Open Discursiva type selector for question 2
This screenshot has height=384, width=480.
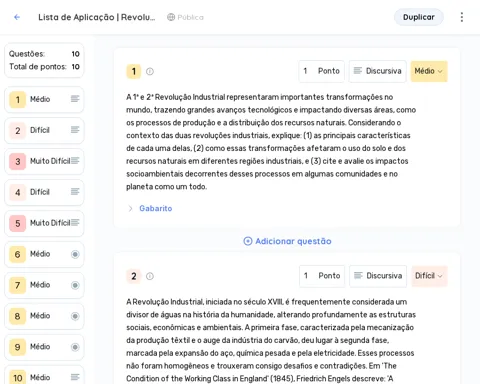[x=378, y=276]
